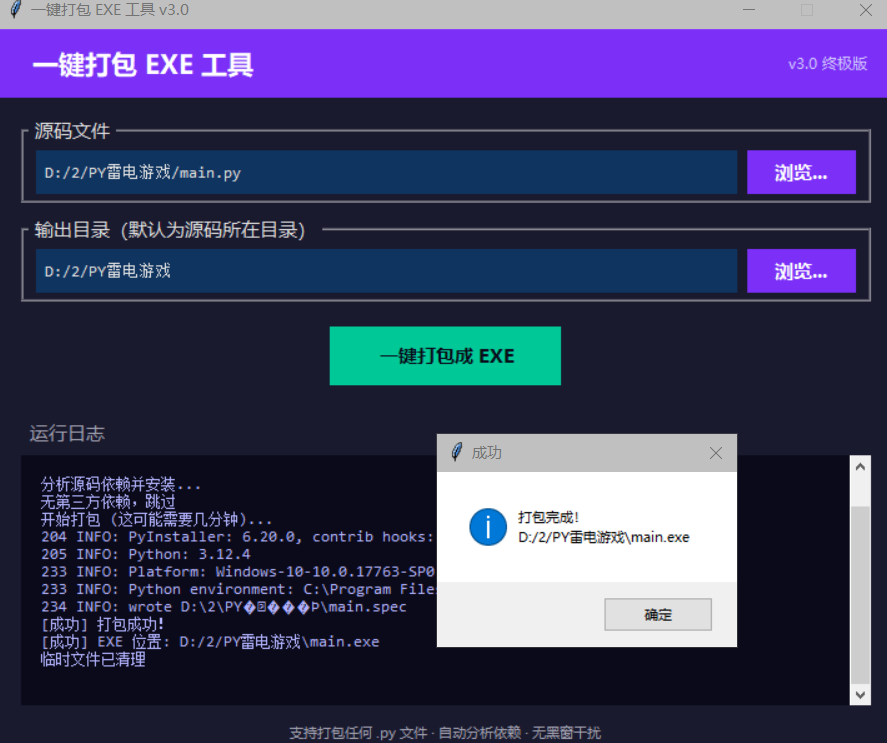Viewport: 887px width, 743px height.
Task: Click log line 无第三方依赖，跳过
Action: point(108,502)
